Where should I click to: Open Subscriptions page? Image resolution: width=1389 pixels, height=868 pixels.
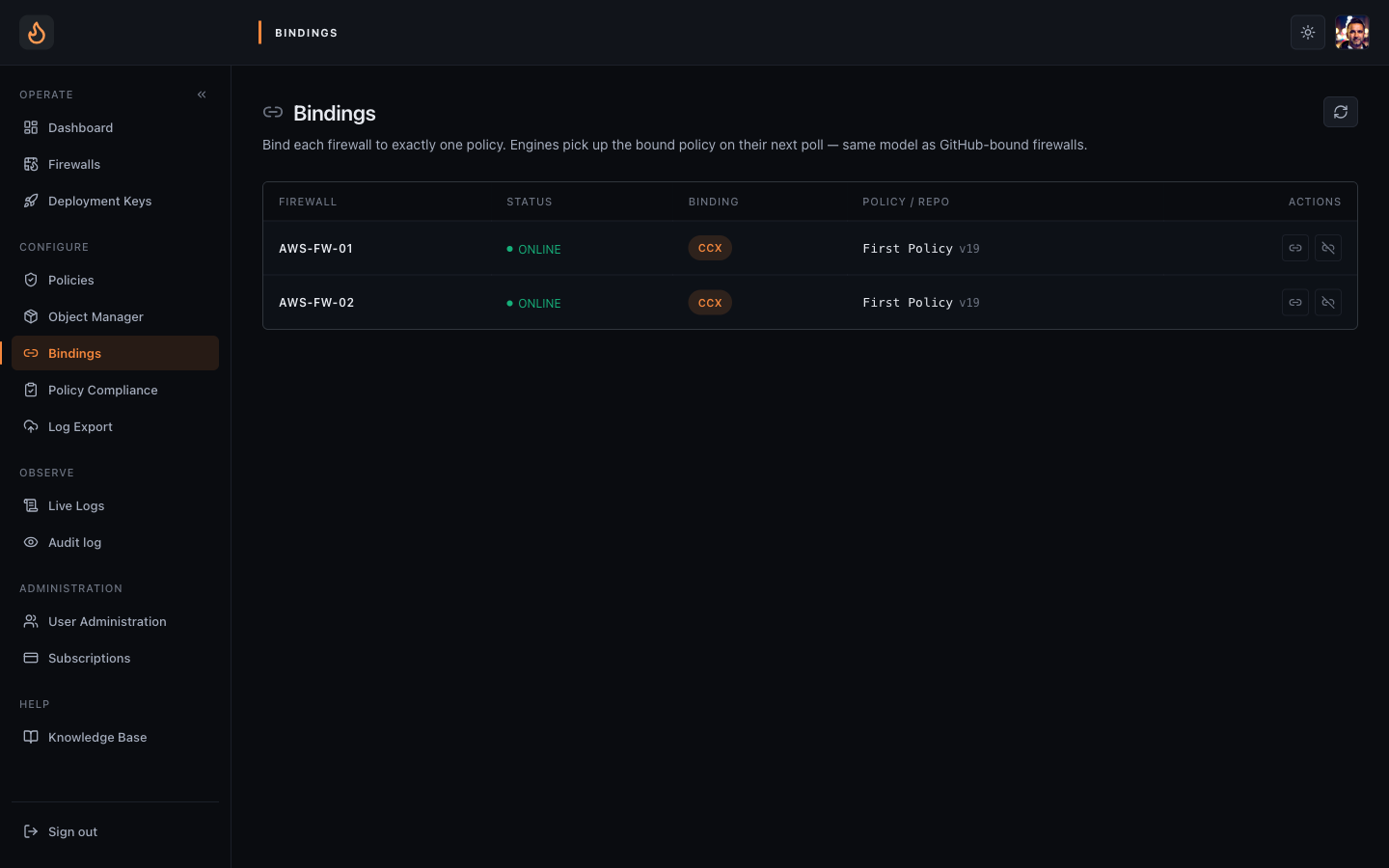click(115, 658)
